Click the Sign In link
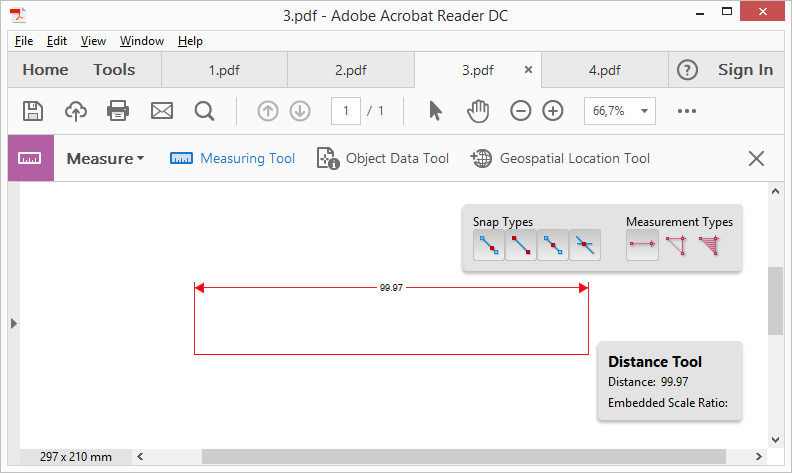792x473 pixels. pos(746,70)
